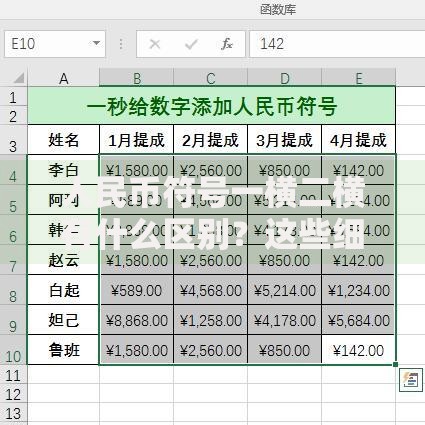The image size is (425, 425).
Task: Click the ¥589.00 cell in 白起's row
Action: [137, 290]
